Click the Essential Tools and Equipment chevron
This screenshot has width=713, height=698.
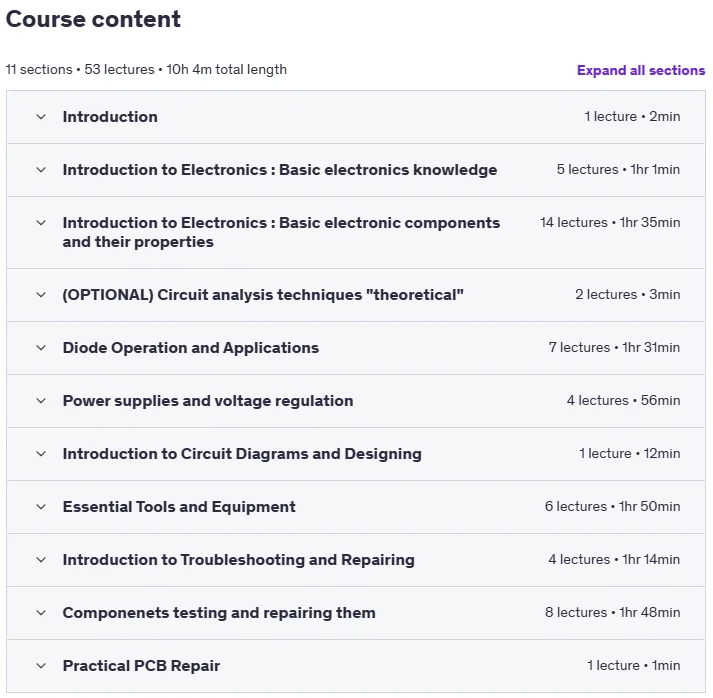pyautogui.click(x=41, y=507)
